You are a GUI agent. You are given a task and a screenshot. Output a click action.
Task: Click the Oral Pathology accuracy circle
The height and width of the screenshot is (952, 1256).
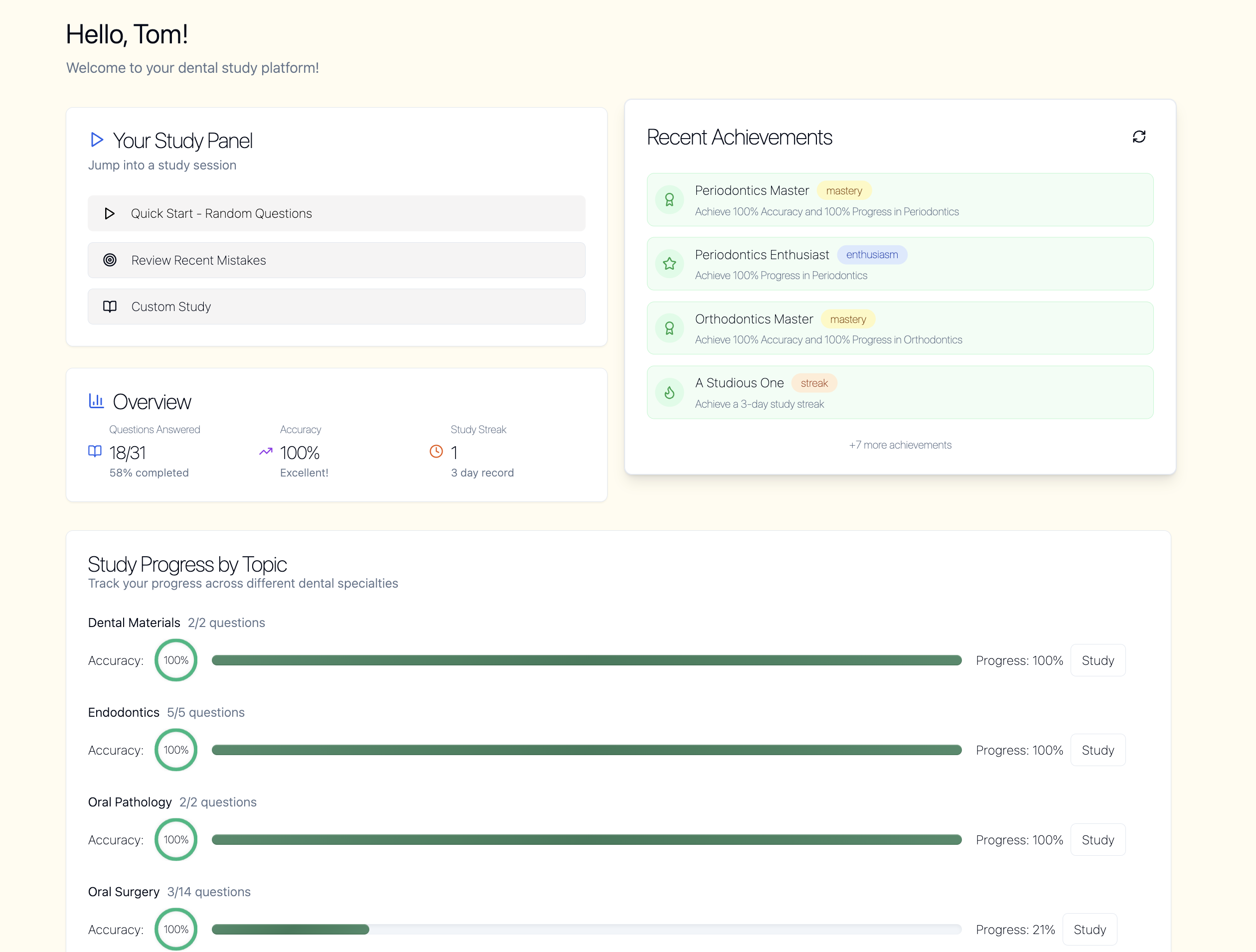pos(176,839)
